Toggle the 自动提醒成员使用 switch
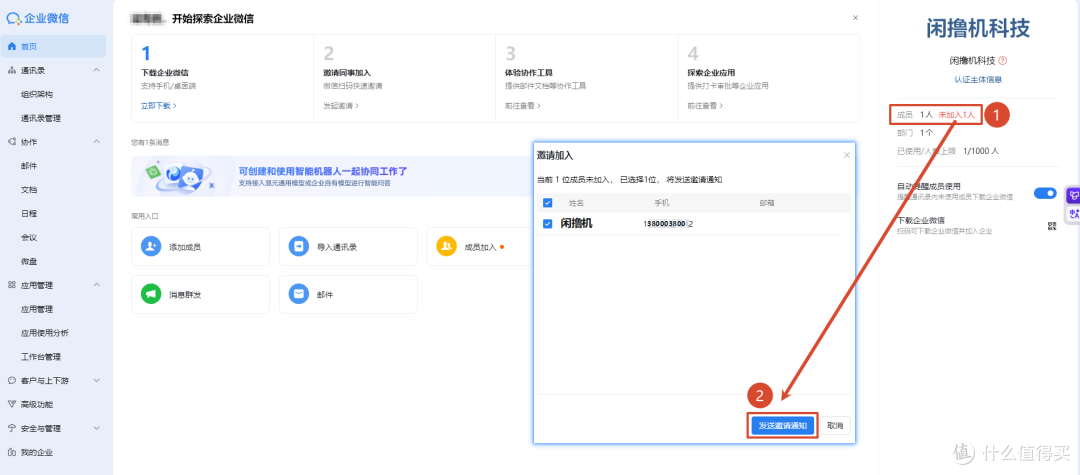 coord(1045,193)
